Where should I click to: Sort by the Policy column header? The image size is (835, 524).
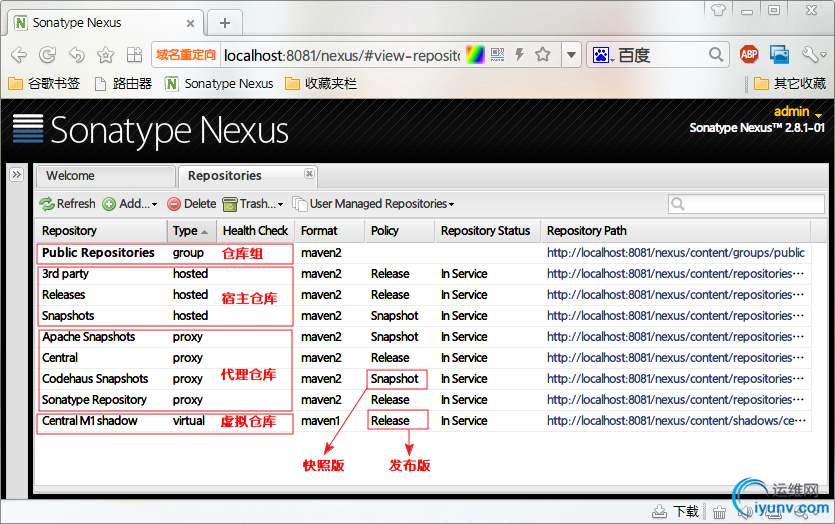[x=400, y=231]
